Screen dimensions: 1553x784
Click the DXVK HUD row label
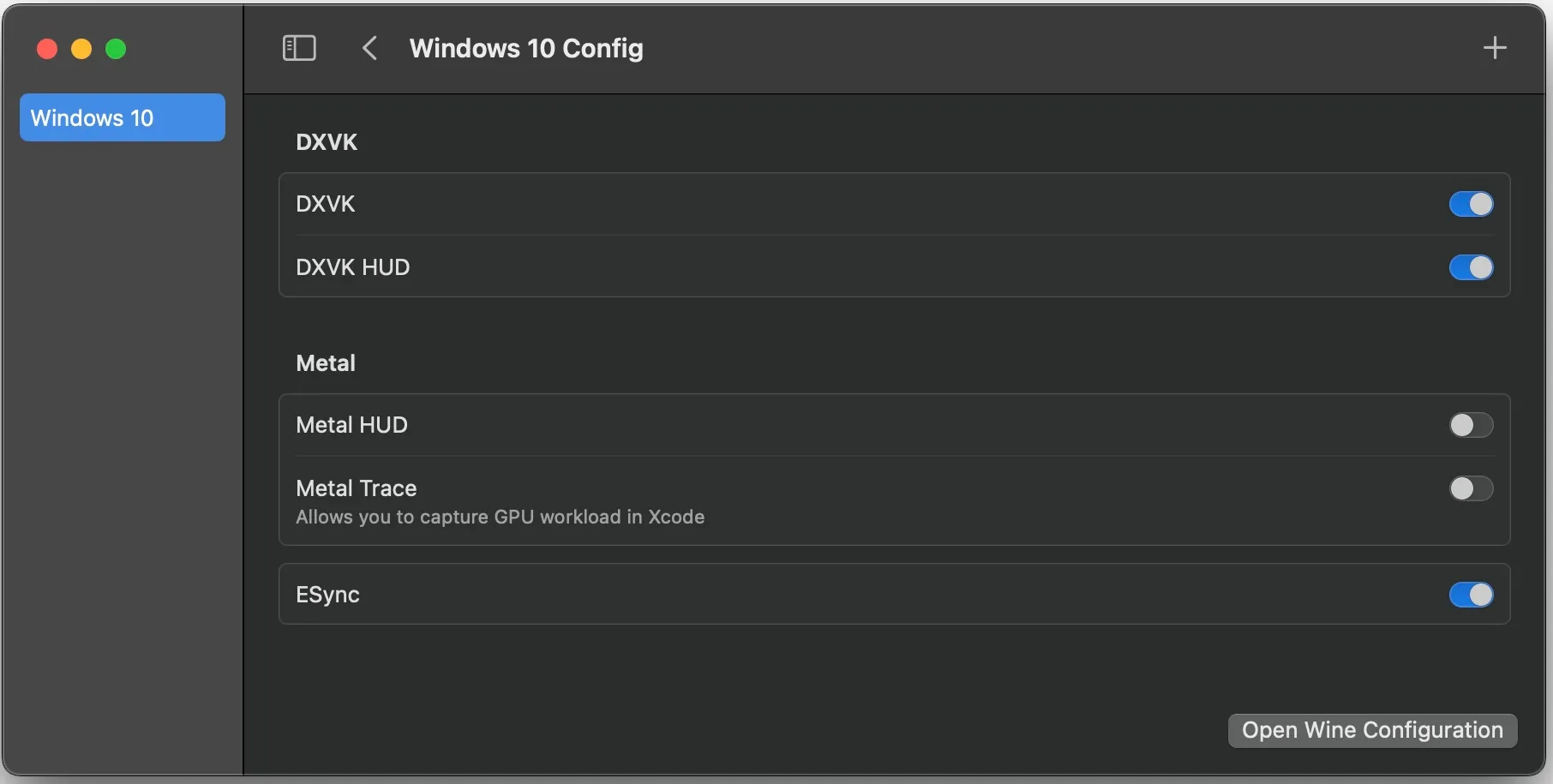click(352, 267)
